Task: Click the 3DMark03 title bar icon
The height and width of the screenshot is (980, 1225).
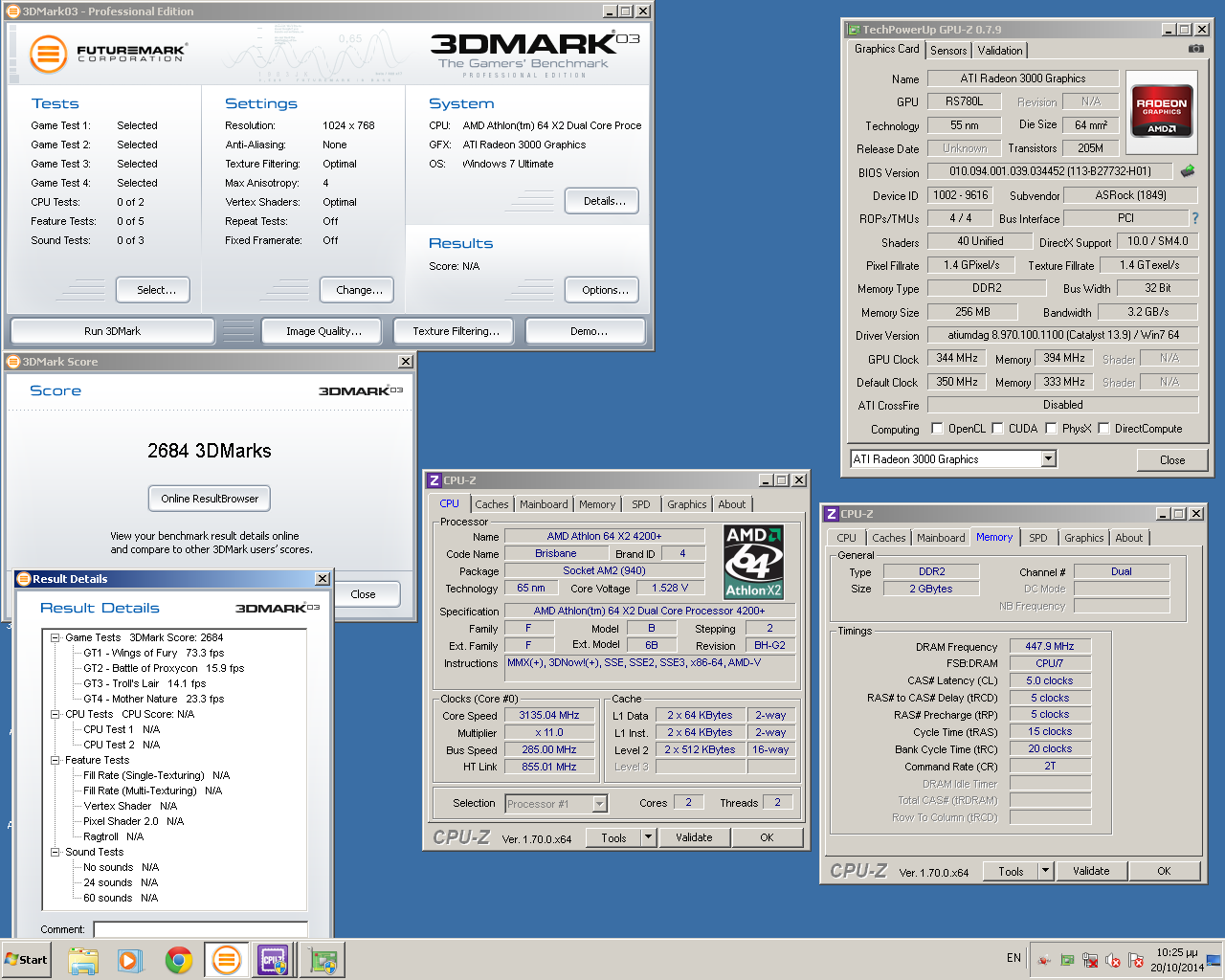Action: (14, 11)
